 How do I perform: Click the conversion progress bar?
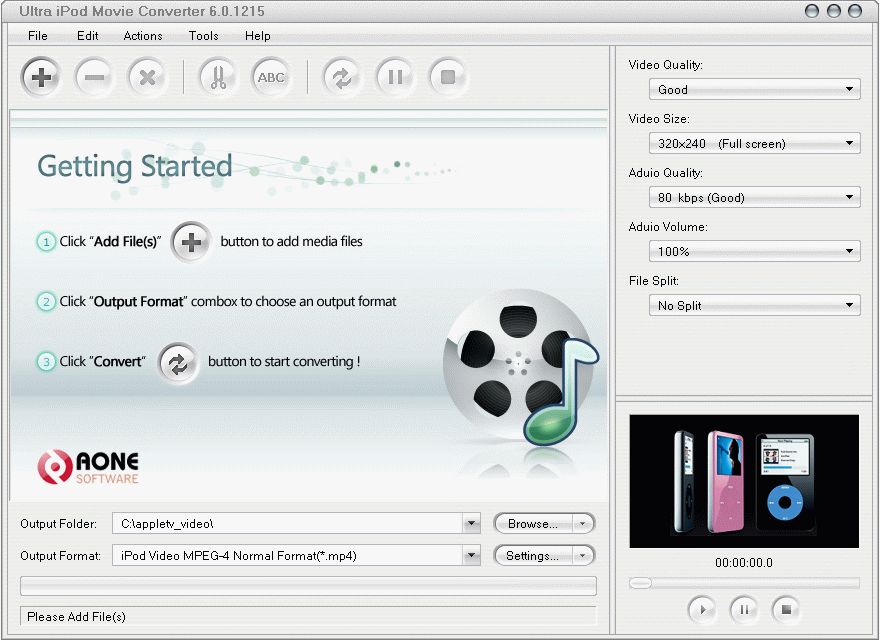(308, 586)
